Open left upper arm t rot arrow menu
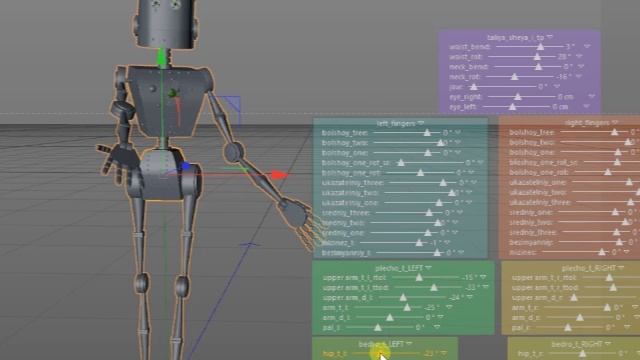Viewport: 640px width, 360px height. point(483,278)
